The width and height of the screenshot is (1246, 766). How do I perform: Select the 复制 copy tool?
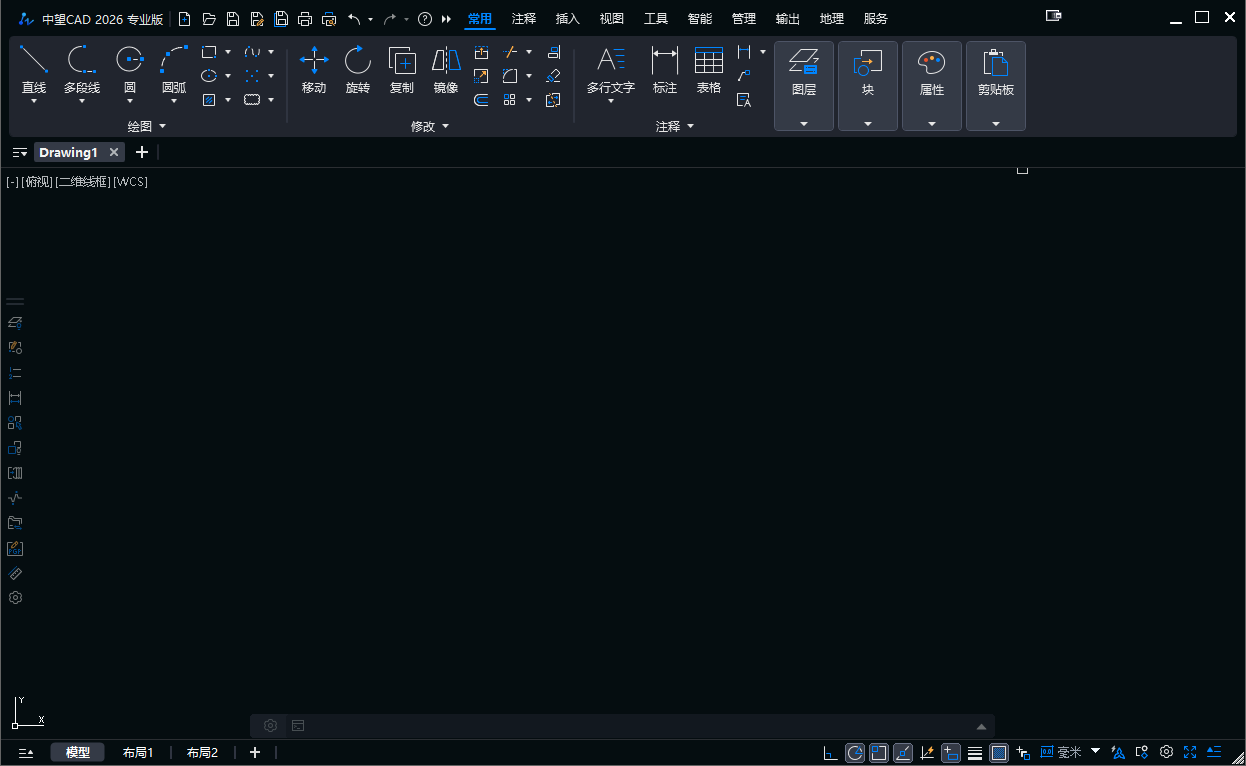click(x=402, y=72)
